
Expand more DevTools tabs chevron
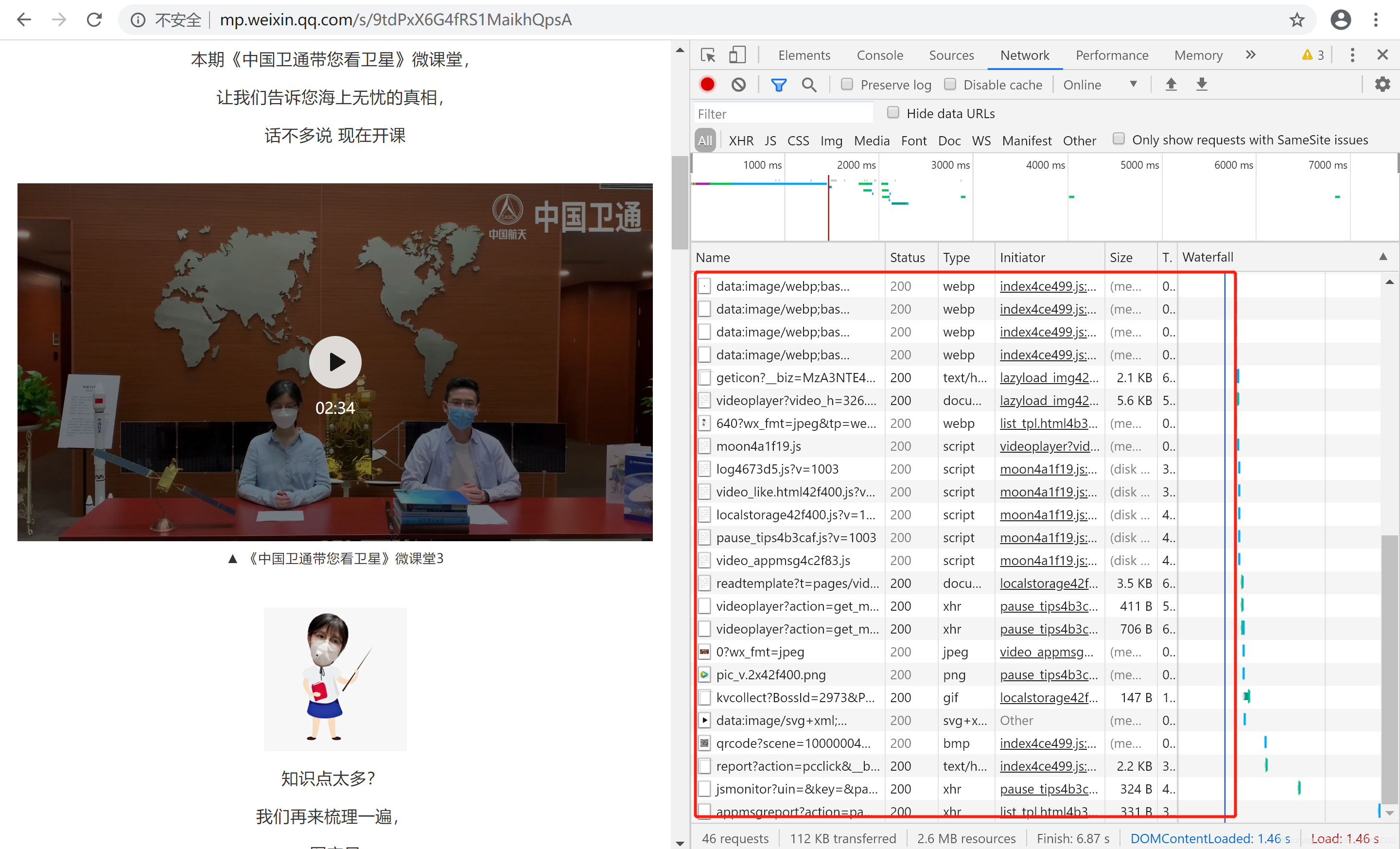coord(1251,55)
